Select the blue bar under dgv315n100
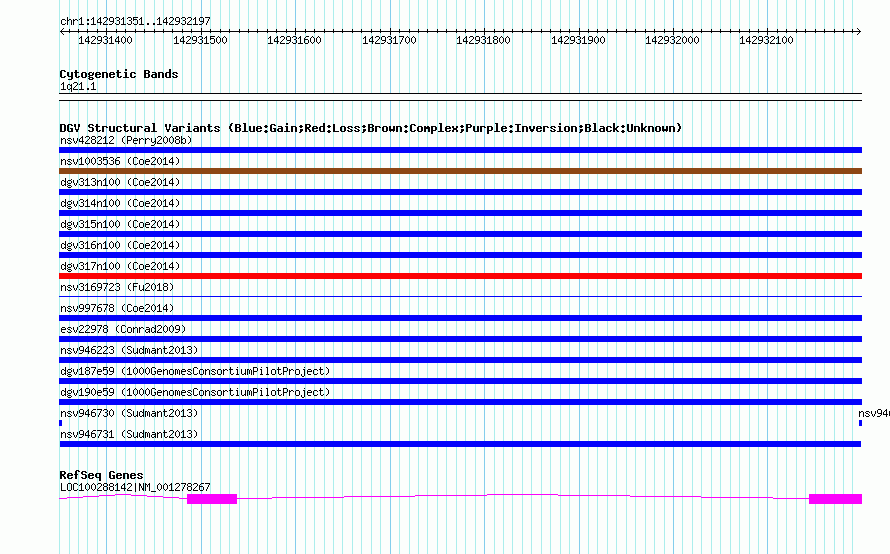 point(460,234)
